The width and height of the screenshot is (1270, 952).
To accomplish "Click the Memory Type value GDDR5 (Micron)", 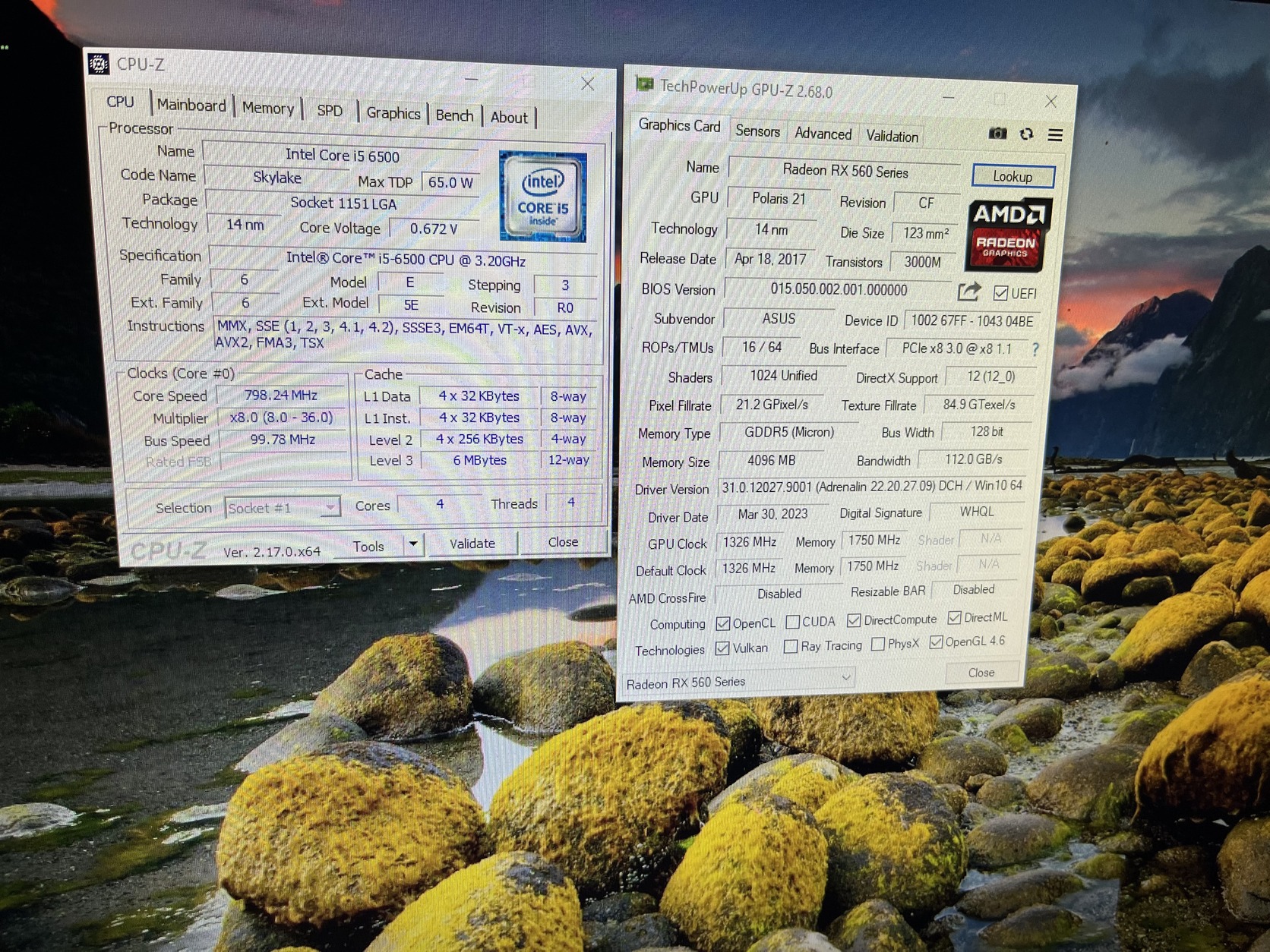I will click(788, 433).
